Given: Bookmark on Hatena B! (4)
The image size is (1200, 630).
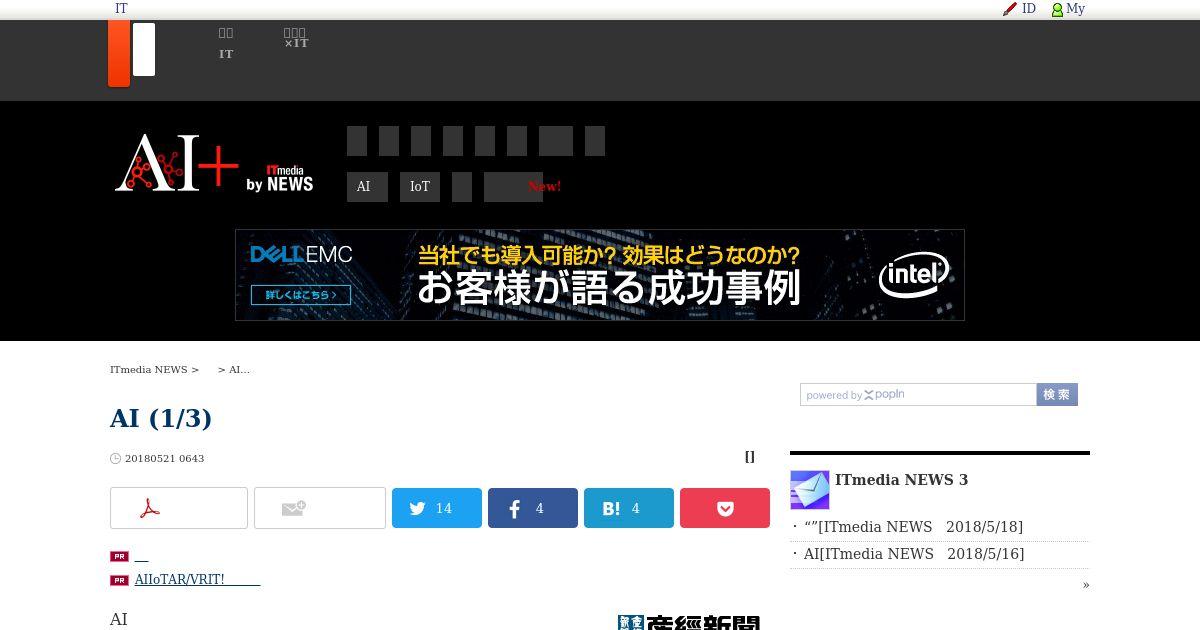Looking at the screenshot, I should point(629,508).
